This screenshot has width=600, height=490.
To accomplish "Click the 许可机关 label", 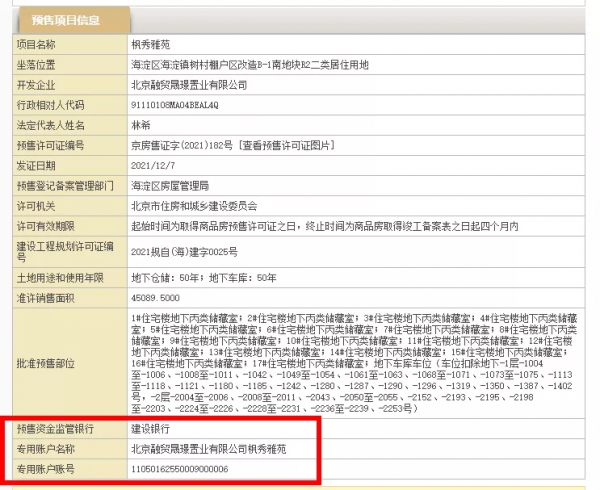I will (36, 206).
